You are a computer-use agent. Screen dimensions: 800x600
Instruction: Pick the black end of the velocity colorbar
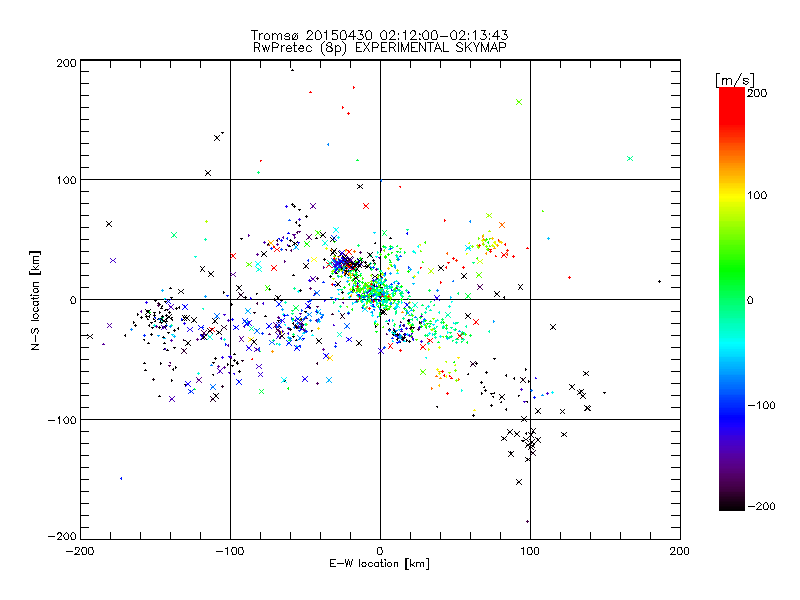pyautogui.click(x=732, y=505)
